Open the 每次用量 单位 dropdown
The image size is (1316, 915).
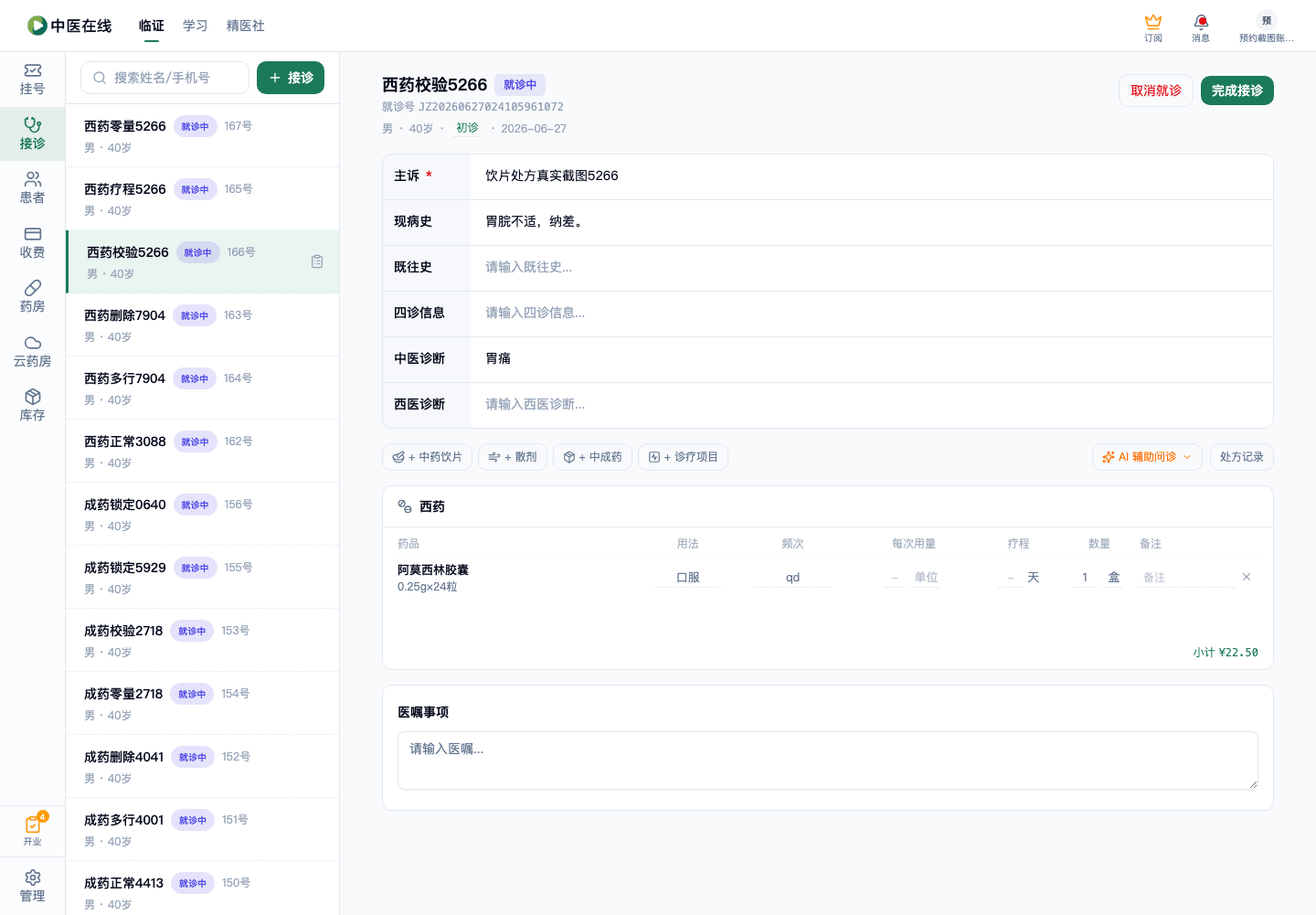tap(926, 578)
